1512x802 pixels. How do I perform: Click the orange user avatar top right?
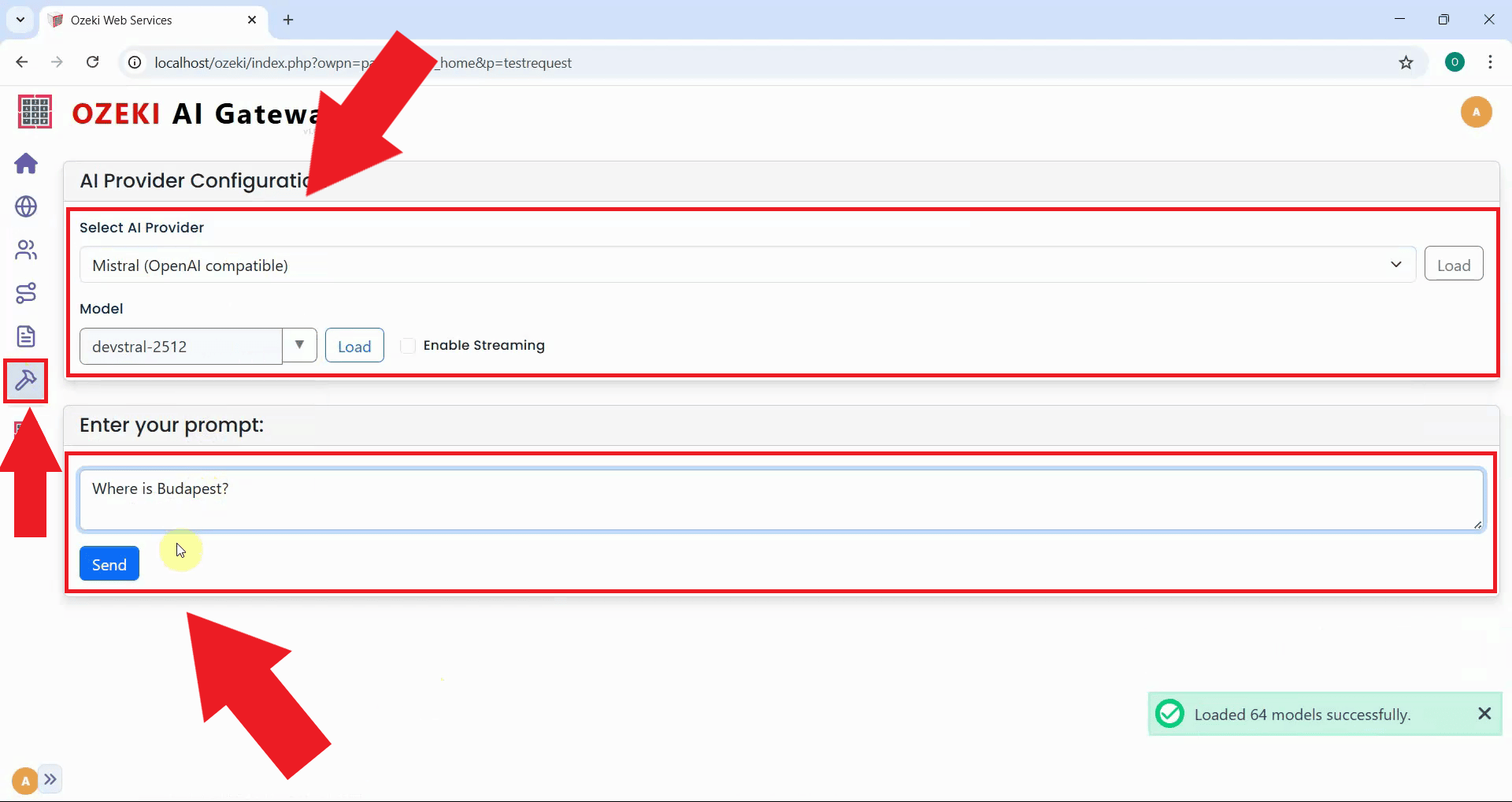pyautogui.click(x=1476, y=112)
